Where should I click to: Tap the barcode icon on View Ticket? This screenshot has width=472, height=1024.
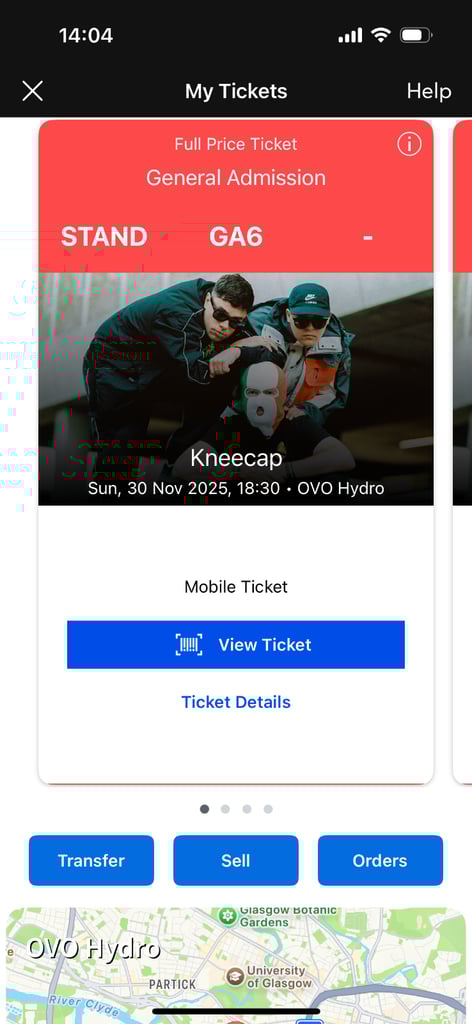coord(189,645)
